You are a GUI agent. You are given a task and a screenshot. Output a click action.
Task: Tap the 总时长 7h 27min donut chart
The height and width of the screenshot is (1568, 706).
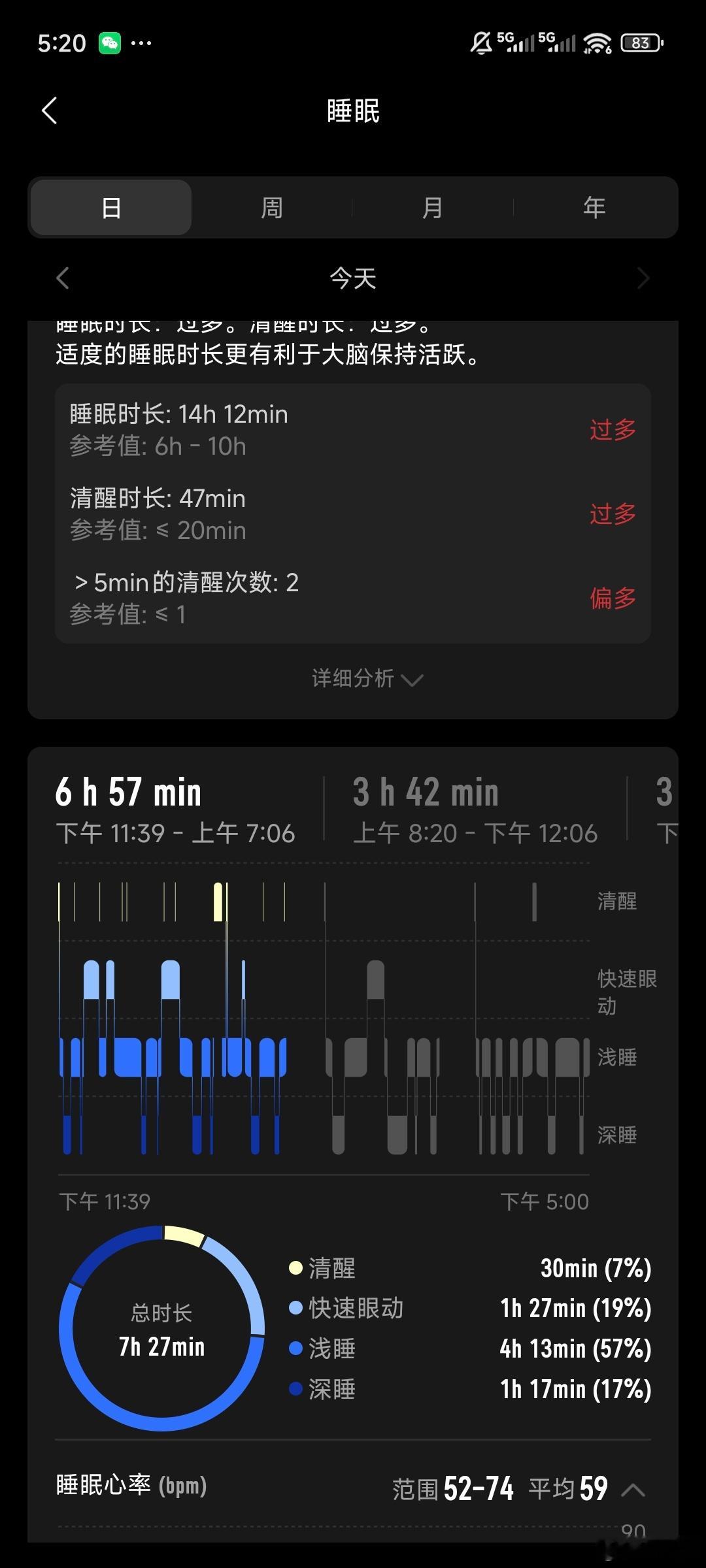[161, 1328]
